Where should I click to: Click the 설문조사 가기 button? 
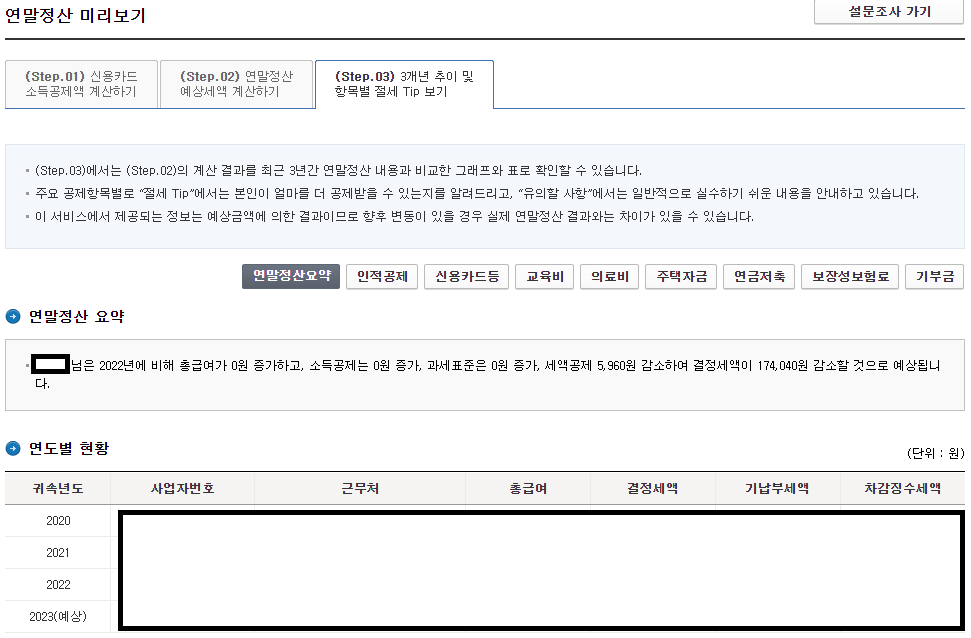point(888,12)
